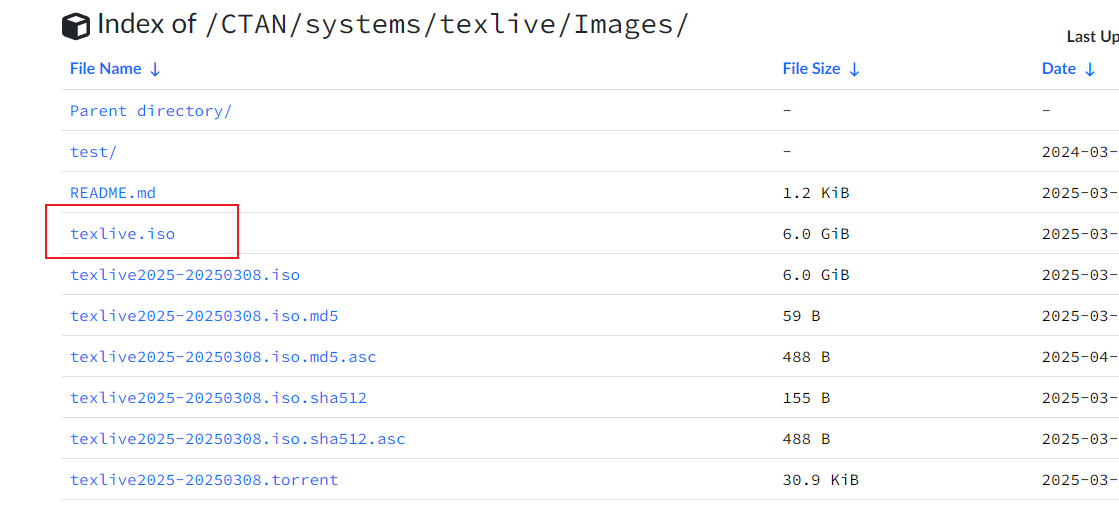Click the File Size sort arrow
Image resolution: width=1119 pixels, height=507 pixels.
854,69
